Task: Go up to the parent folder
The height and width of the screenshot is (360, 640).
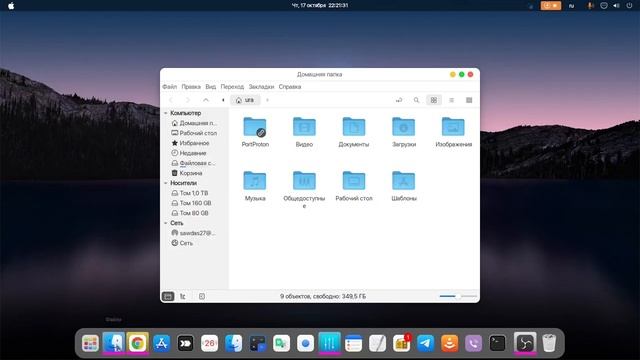Action: (x=206, y=100)
